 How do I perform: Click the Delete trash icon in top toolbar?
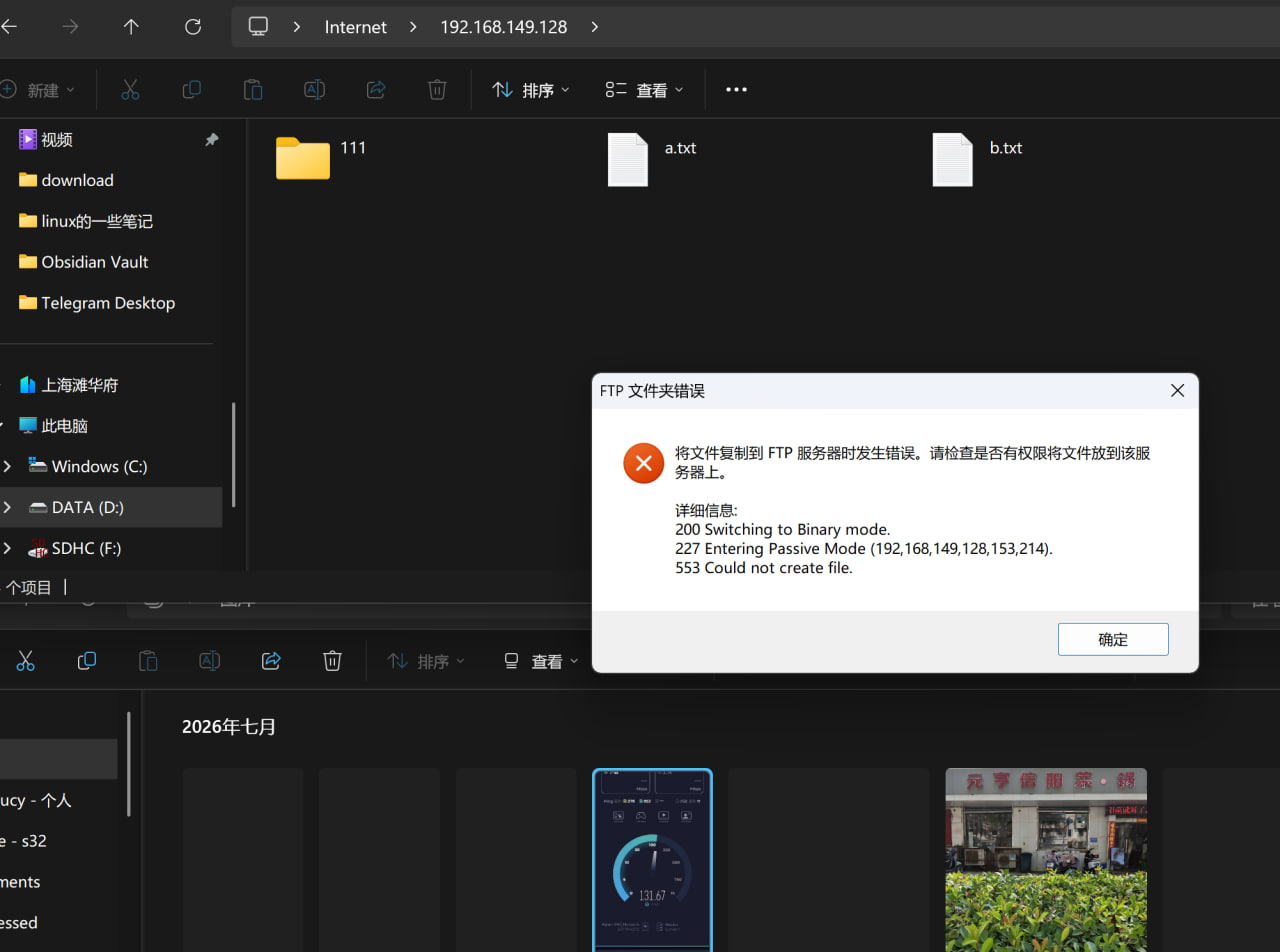437,89
